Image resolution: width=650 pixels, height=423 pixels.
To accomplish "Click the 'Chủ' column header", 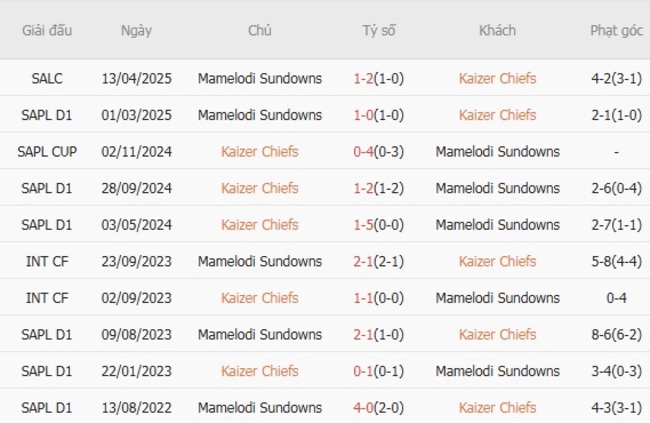I will tap(260, 30).
